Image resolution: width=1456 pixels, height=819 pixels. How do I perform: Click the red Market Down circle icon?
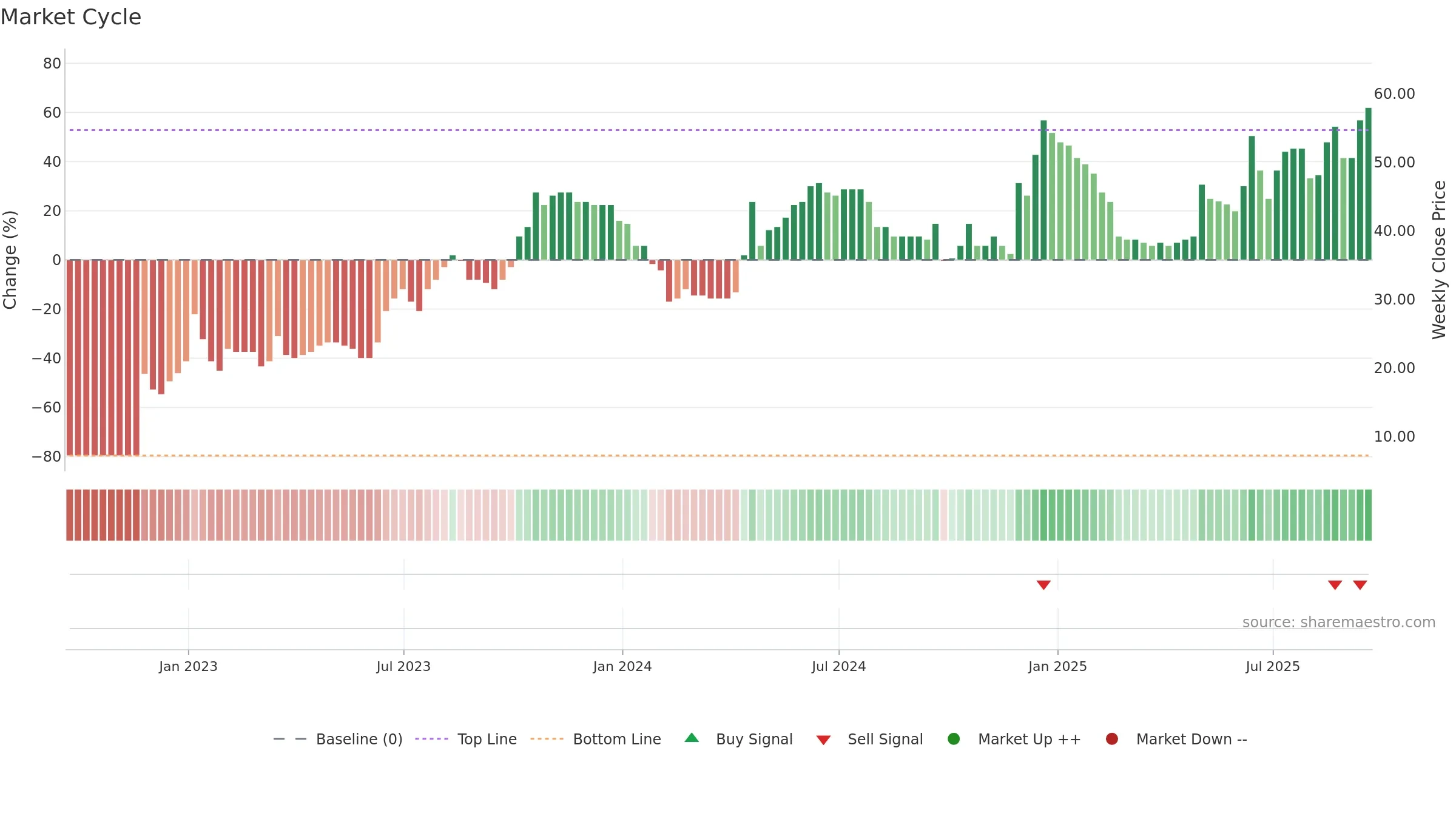point(1112,739)
